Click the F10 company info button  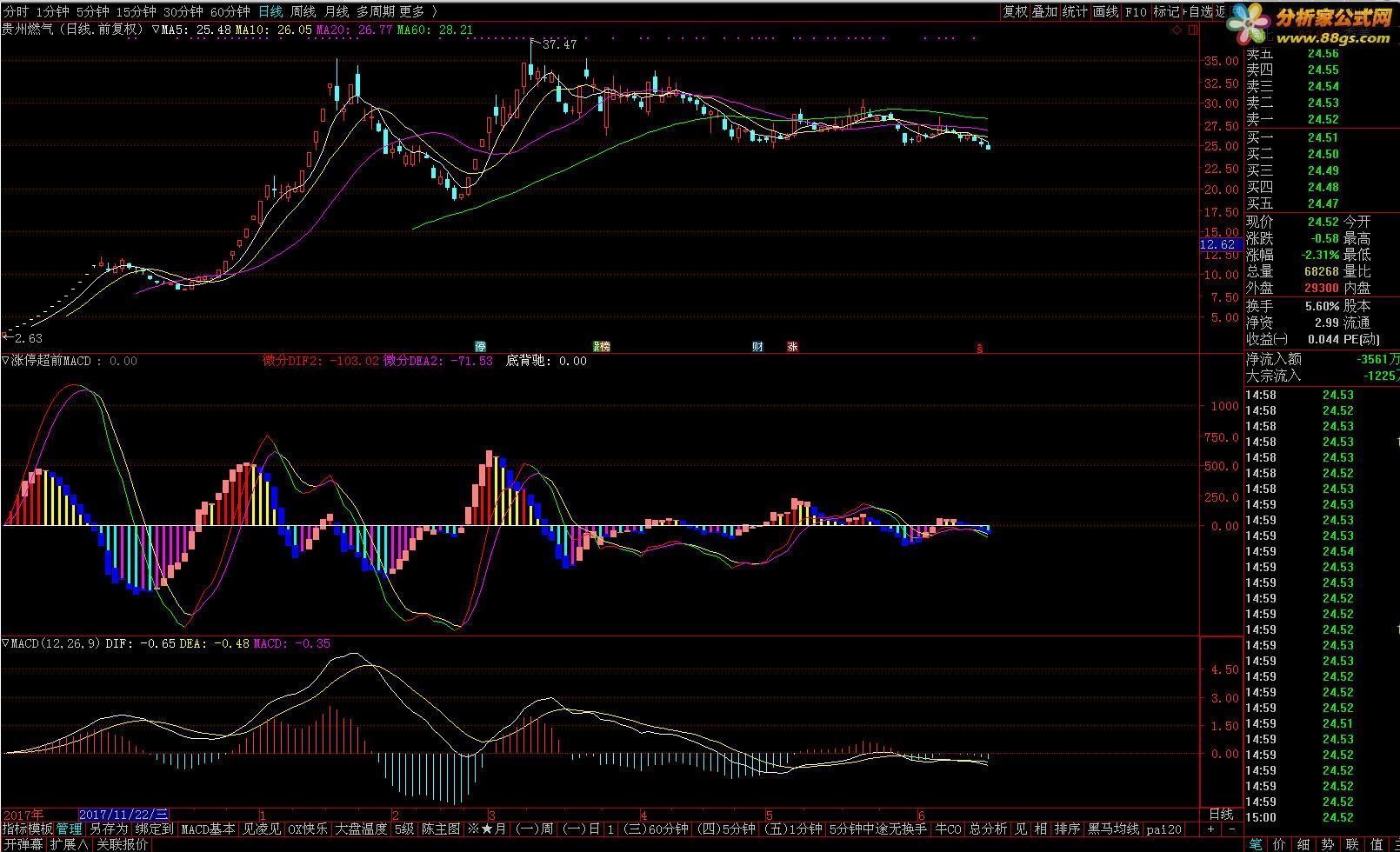(x=1136, y=11)
